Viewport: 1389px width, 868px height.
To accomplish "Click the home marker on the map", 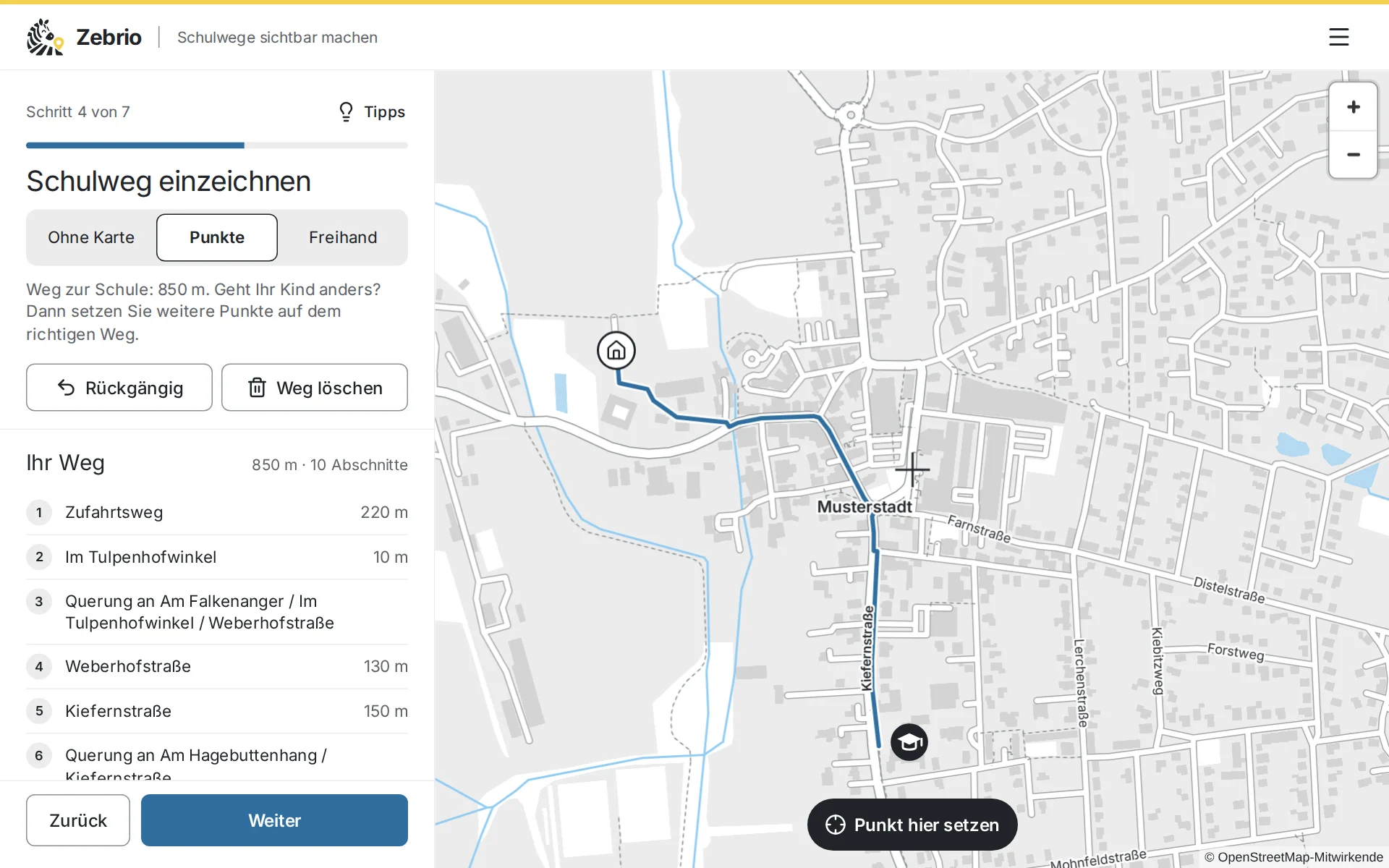I will point(616,351).
